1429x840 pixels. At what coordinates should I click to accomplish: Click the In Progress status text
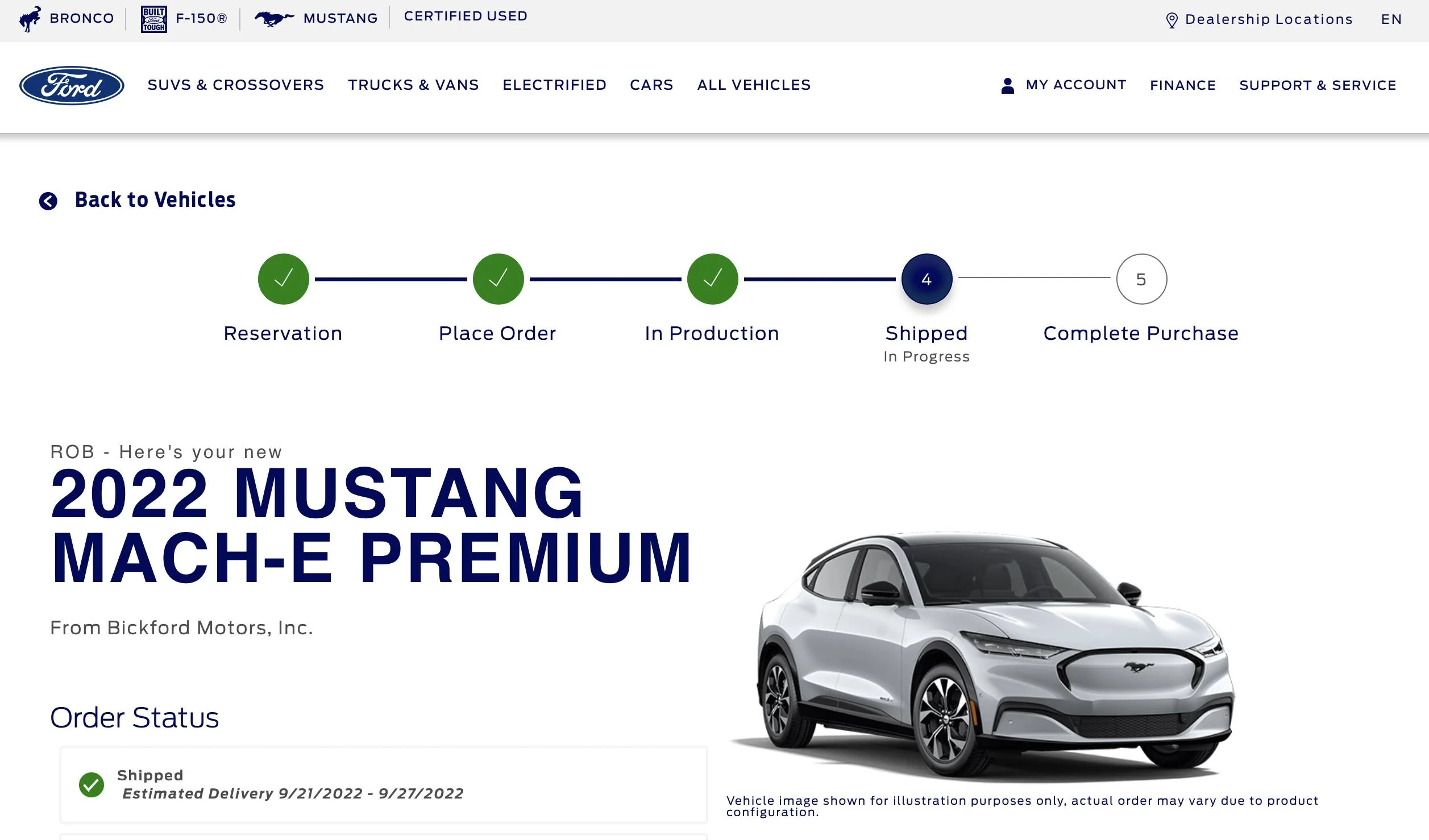[927, 357]
